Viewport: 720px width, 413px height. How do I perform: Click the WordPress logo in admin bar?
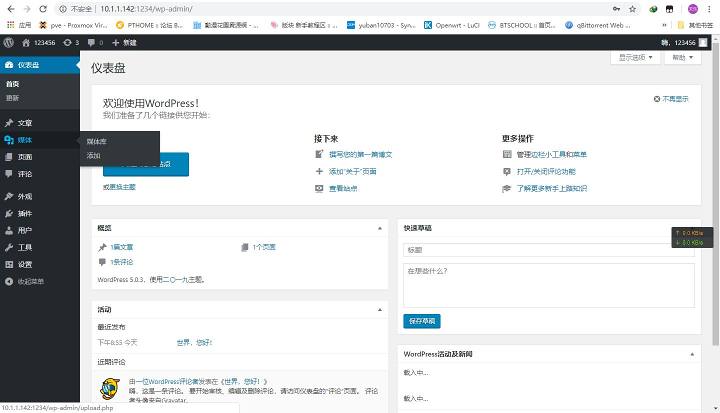[8, 42]
